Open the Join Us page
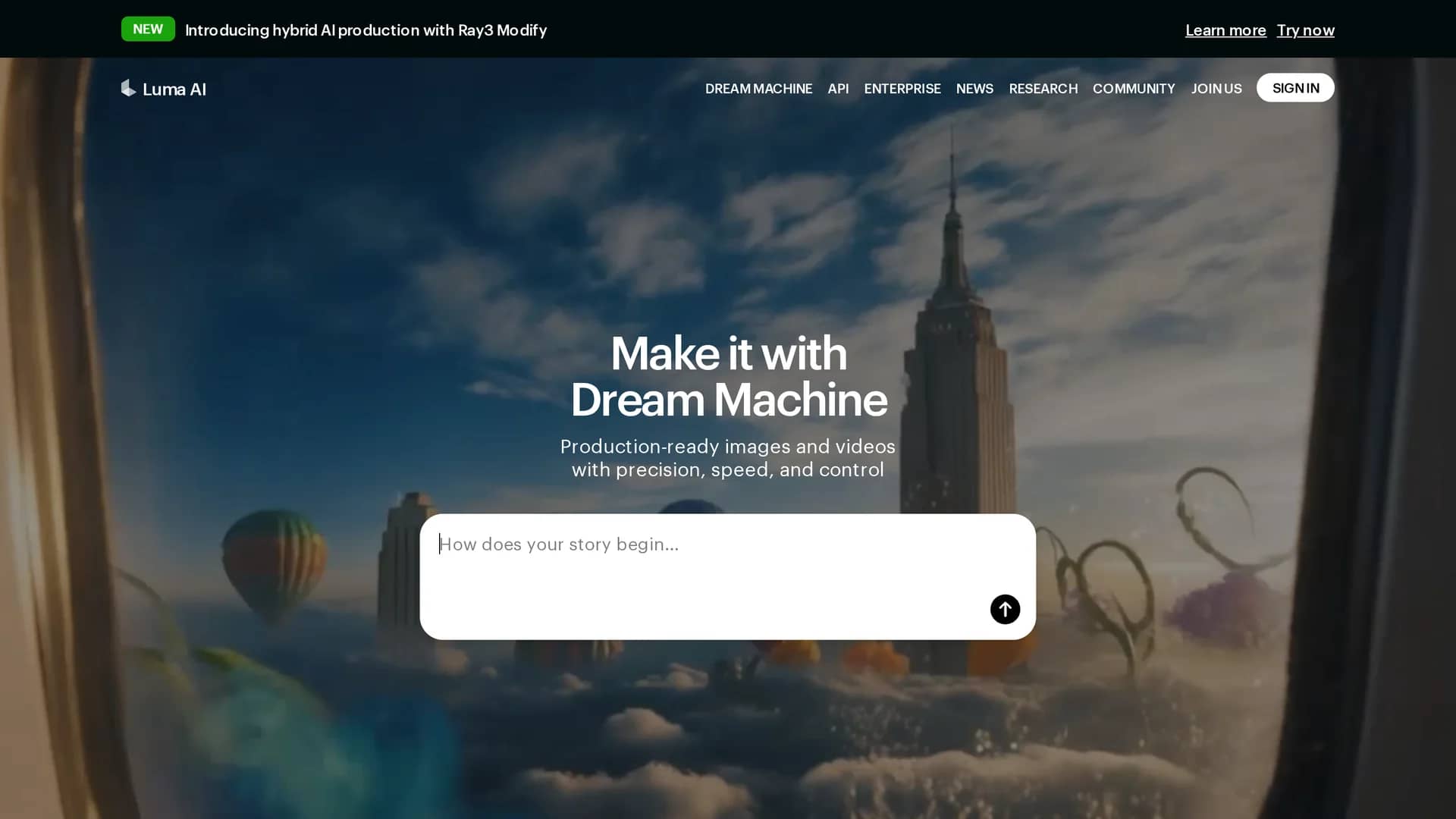This screenshot has height=819, width=1456. pyautogui.click(x=1216, y=89)
